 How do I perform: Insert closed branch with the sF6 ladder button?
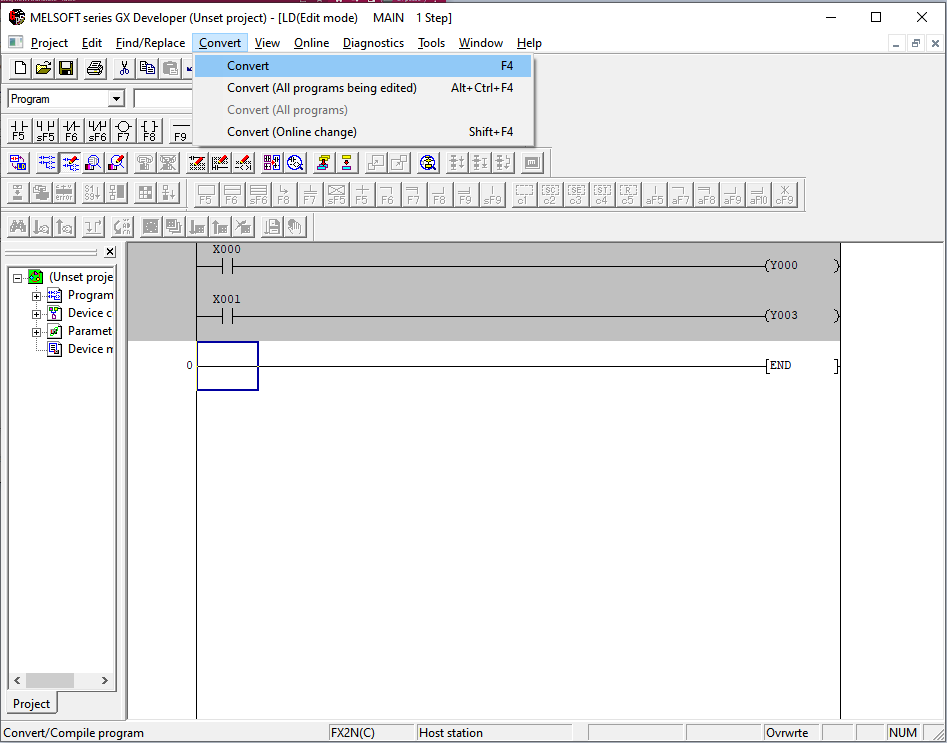click(x=97, y=130)
